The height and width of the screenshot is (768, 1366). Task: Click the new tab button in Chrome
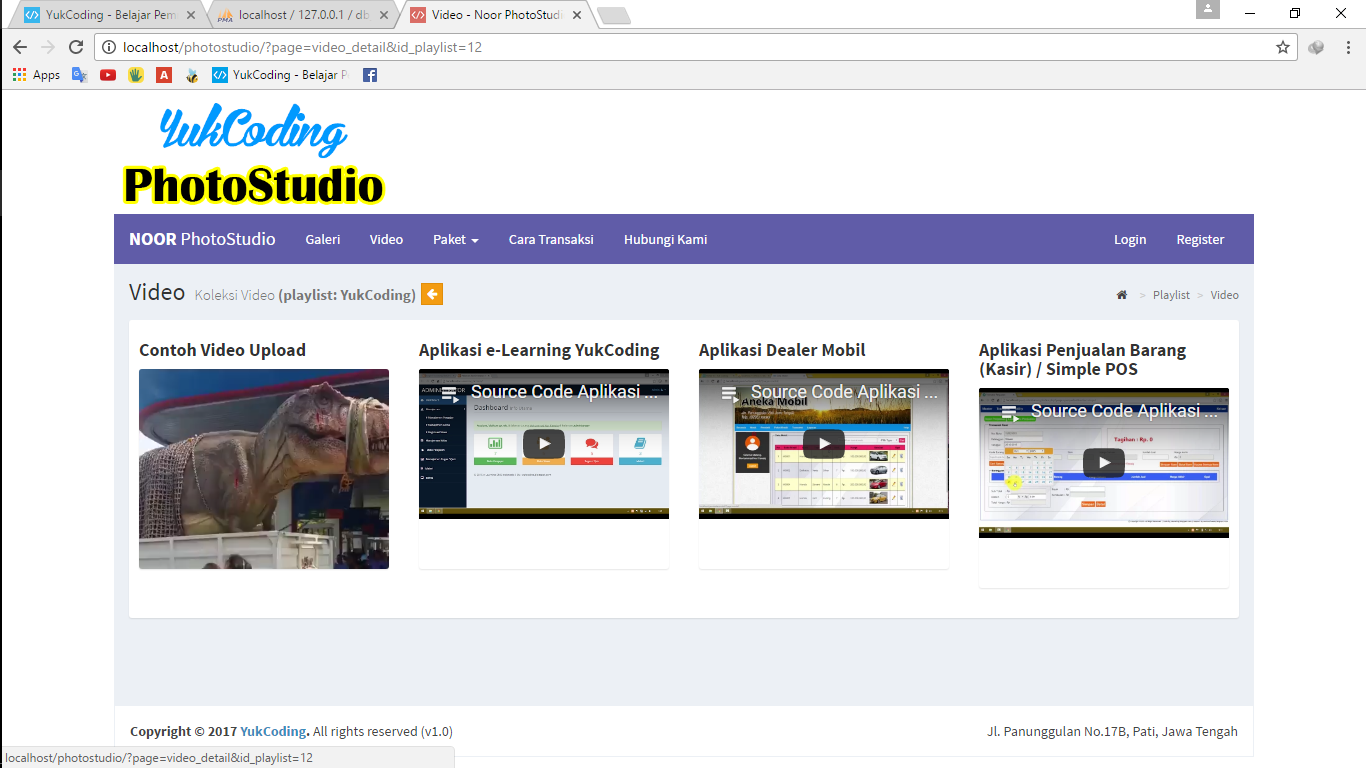point(613,15)
